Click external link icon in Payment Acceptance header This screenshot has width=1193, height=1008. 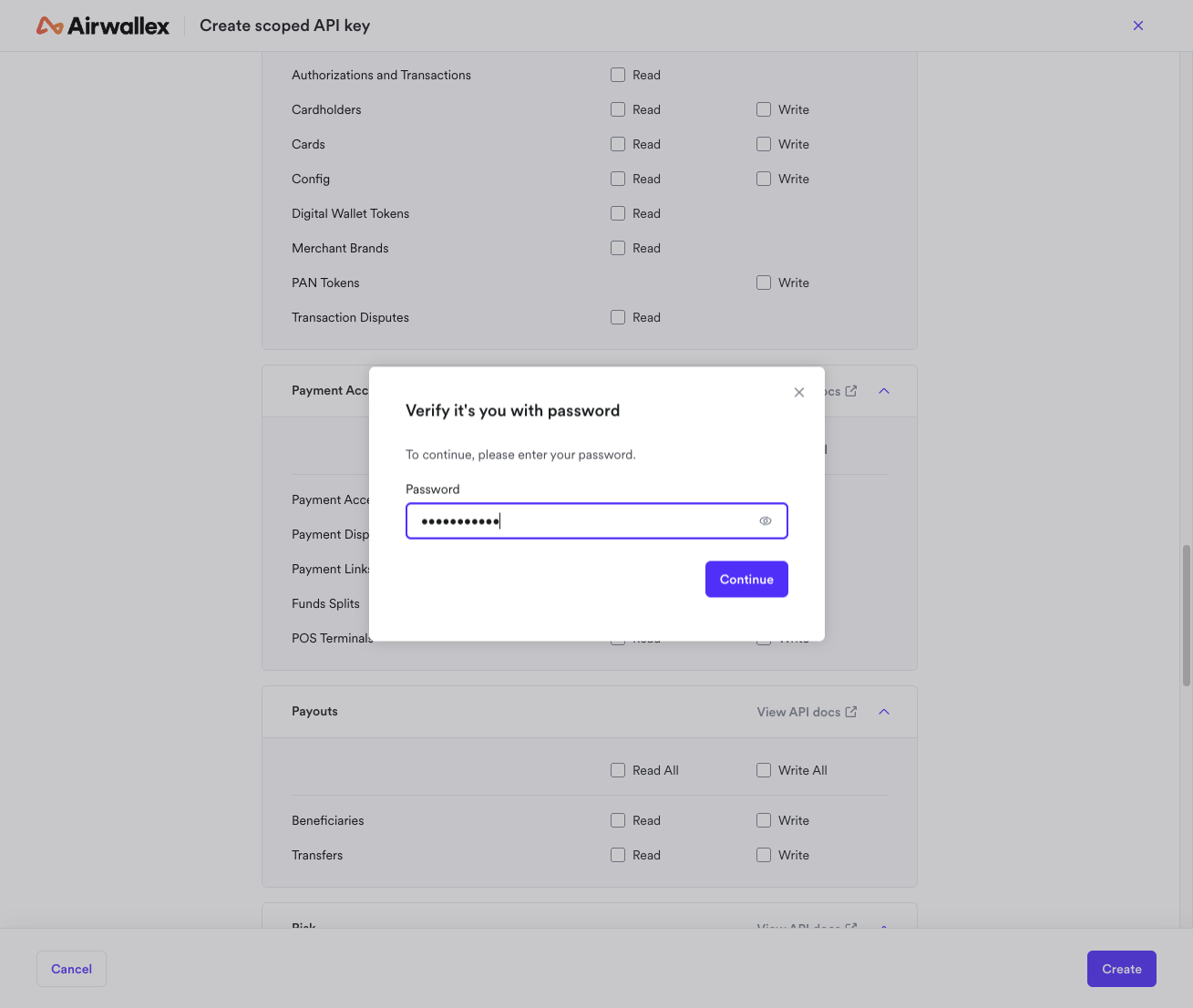click(851, 391)
